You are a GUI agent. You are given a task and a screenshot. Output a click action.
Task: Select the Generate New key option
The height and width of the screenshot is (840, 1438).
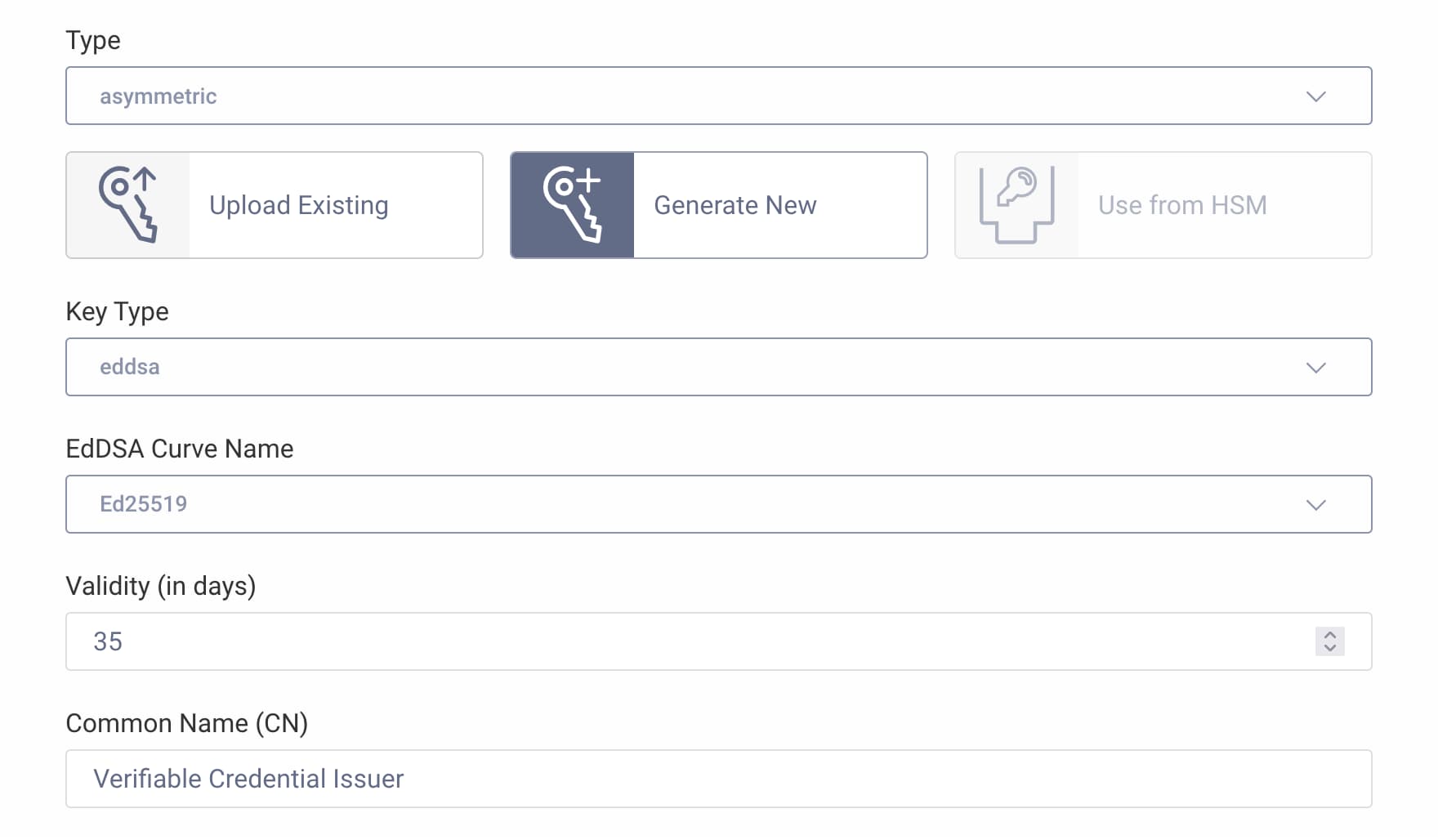click(718, 204)
